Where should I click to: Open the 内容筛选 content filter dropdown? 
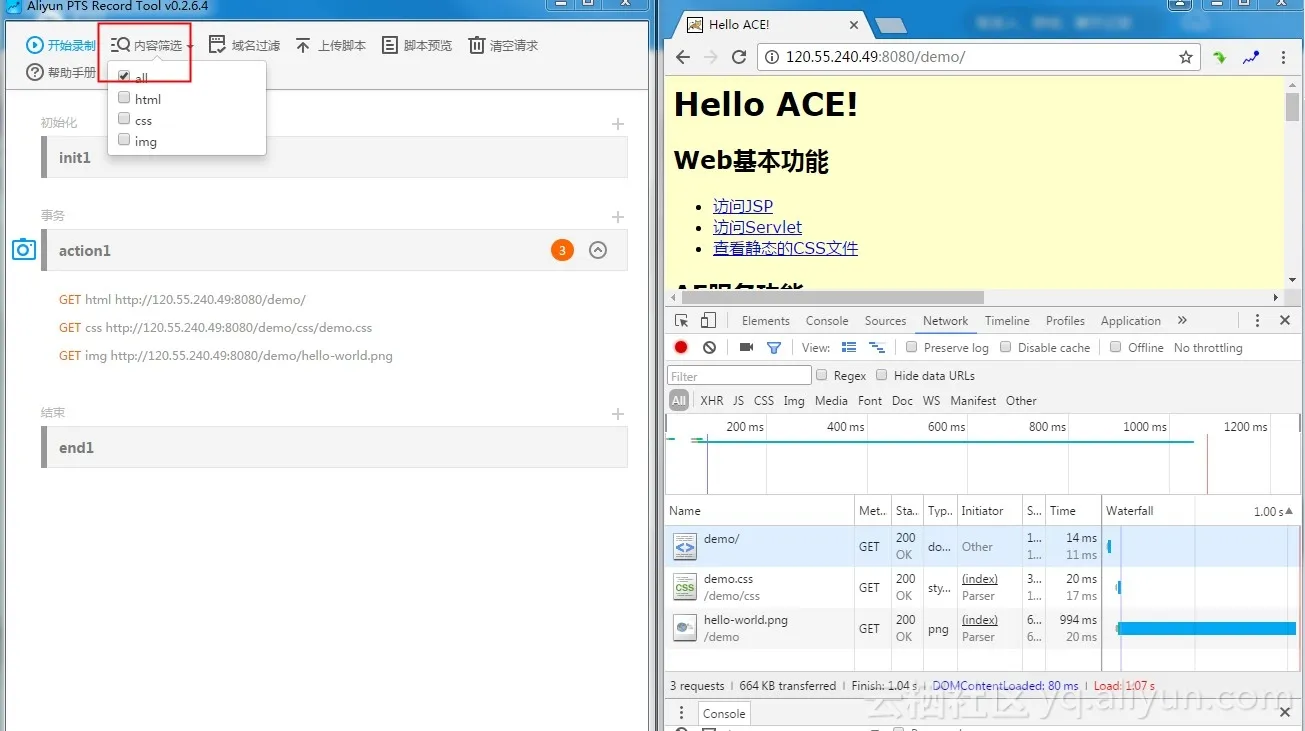point(152,45)
